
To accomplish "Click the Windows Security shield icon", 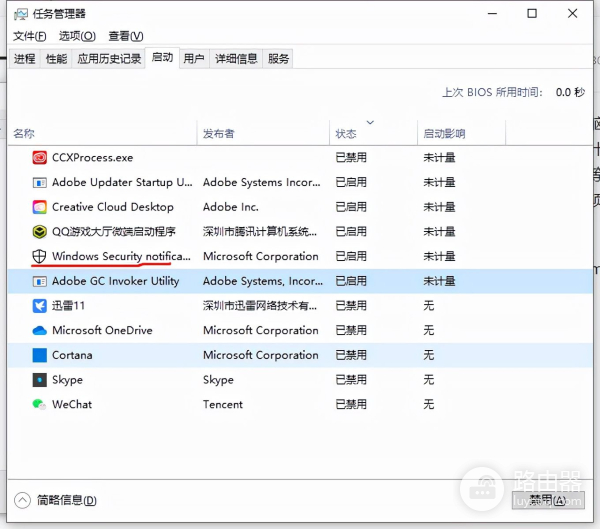I will point(39,257).
